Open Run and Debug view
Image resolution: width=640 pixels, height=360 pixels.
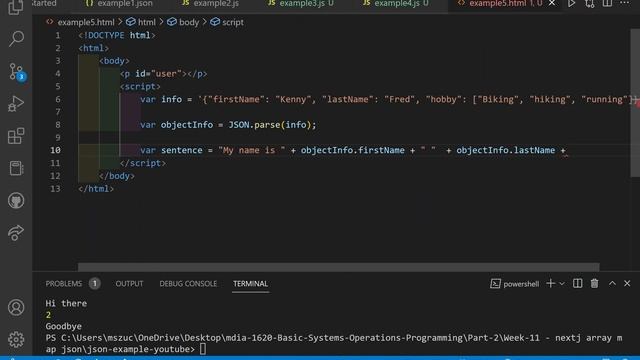coord(16,103)
